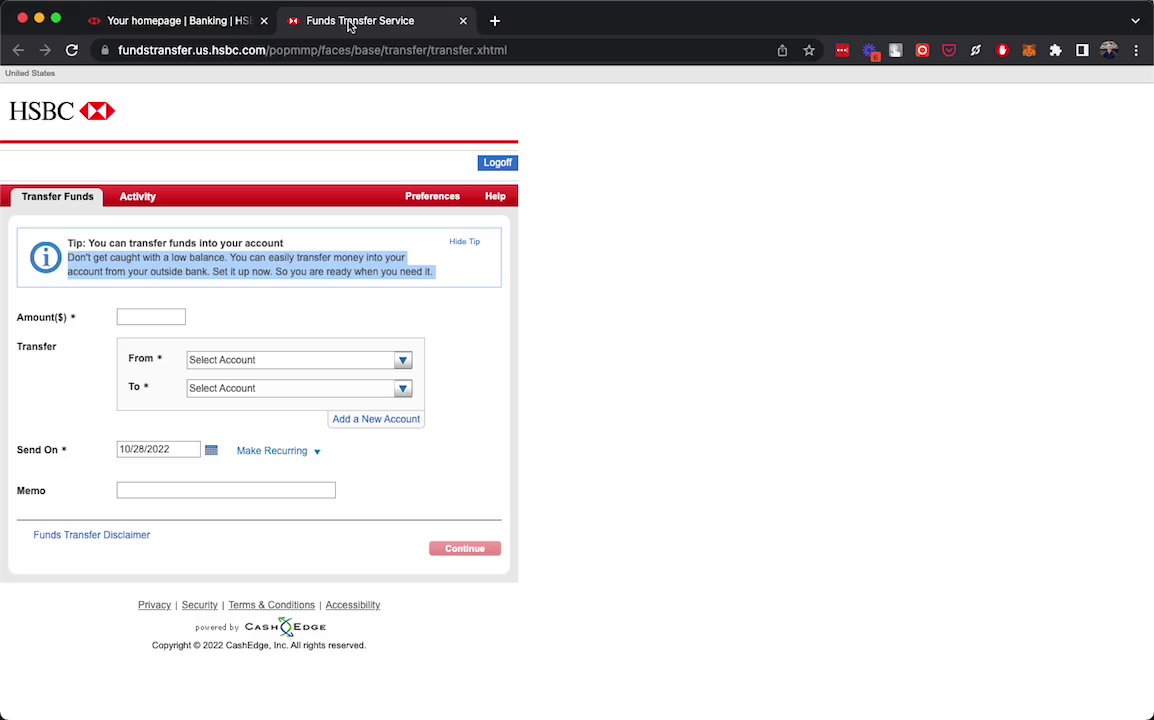Open a new browser tab

tap(495, 21)
